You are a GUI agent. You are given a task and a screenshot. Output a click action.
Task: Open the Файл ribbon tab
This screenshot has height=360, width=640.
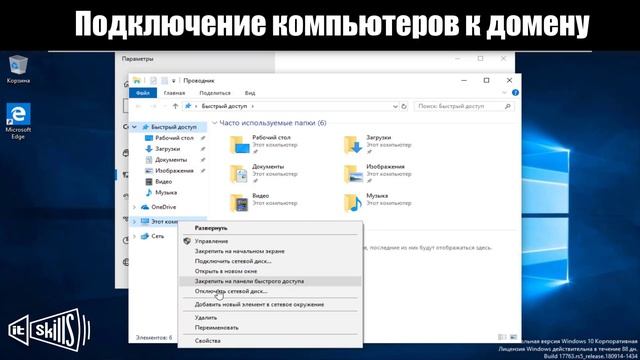[143, 93]
